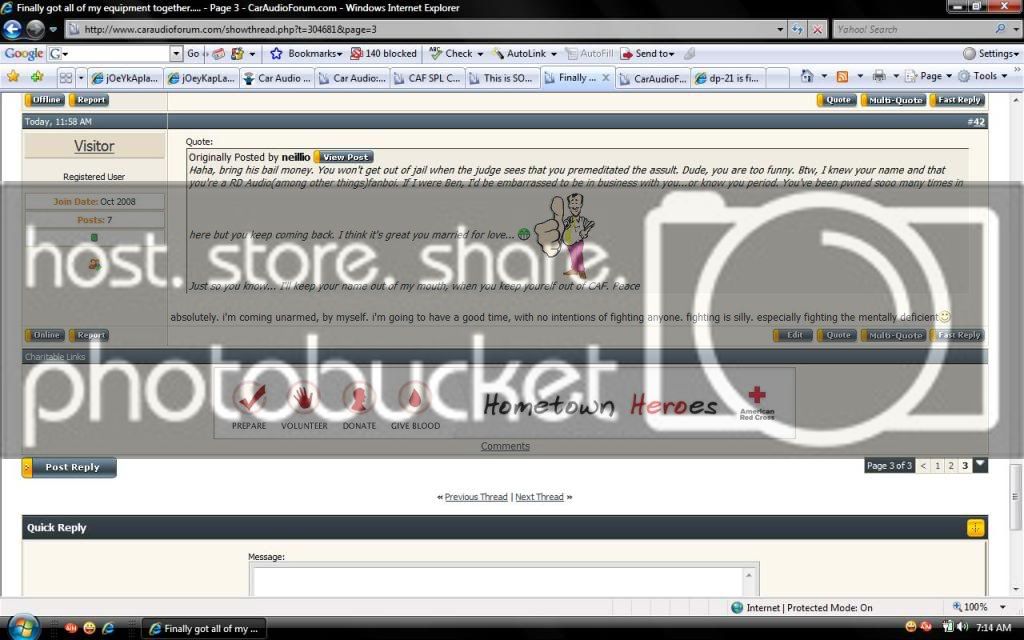Click Multi-Quote button on post #42
Image resolution: width=1024 pixels, height=640 pixels.
[893, 335]
